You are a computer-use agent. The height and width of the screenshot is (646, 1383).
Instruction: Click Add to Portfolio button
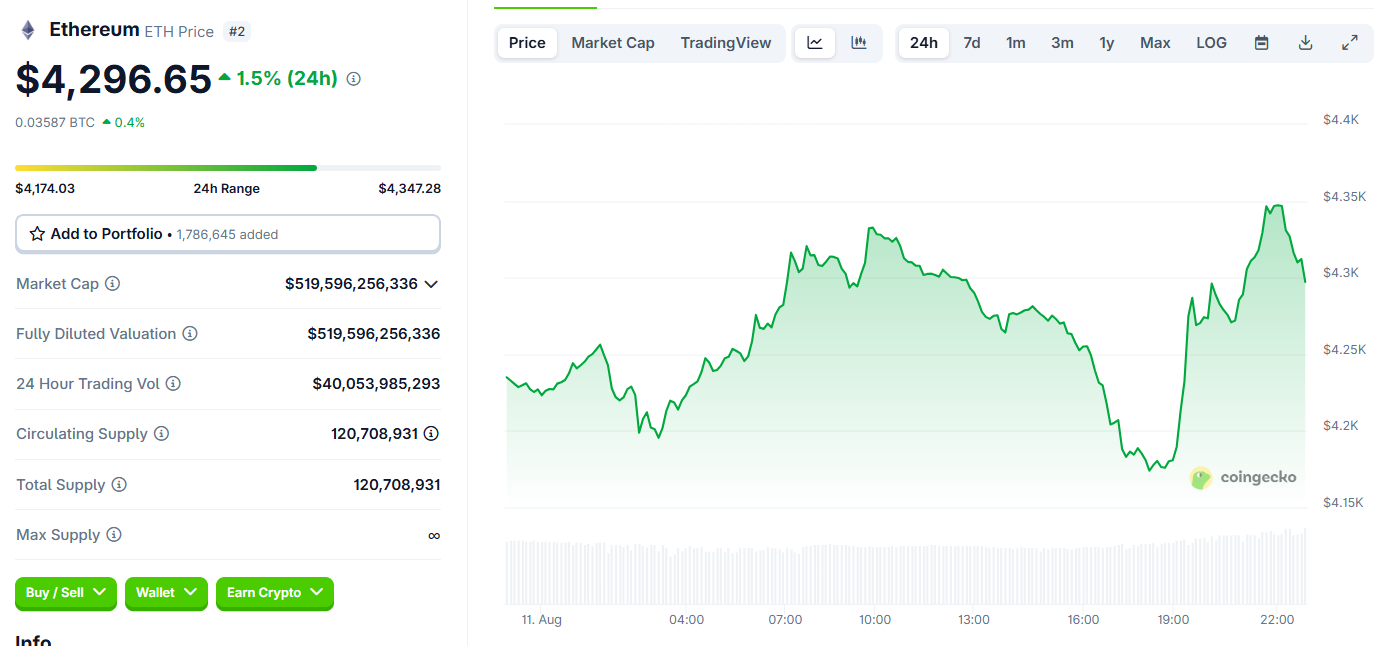point(228,234)
